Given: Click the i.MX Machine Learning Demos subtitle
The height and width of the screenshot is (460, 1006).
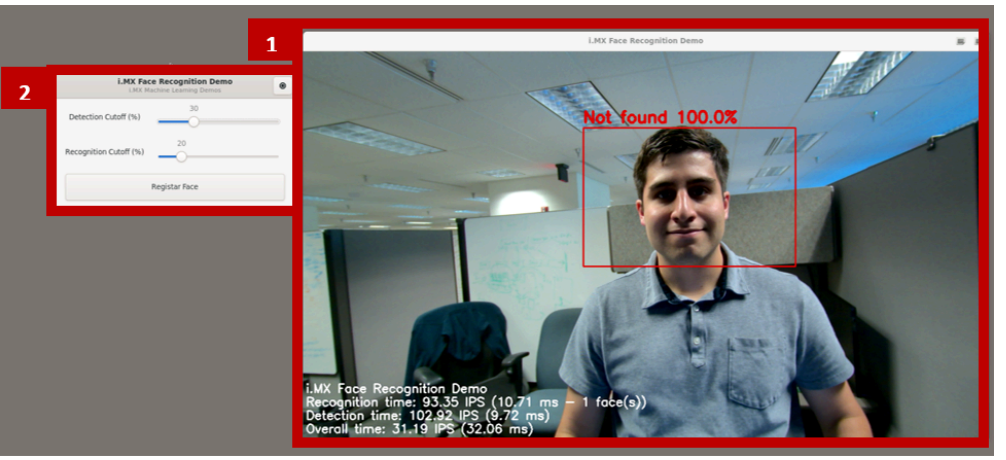Looking at the screenshot, I should pos(175,90).
